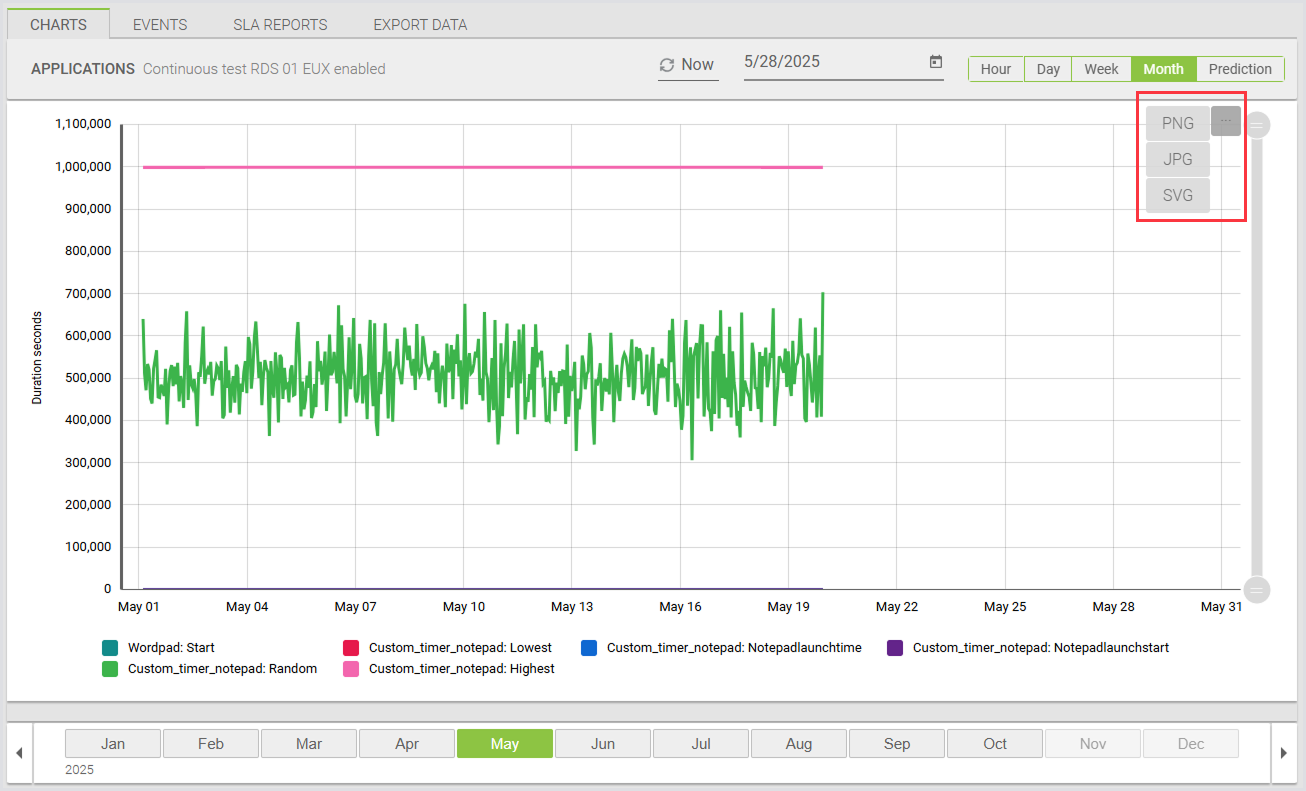Grab the top vertical zoom slider handle

click(x=1257, y=125)
